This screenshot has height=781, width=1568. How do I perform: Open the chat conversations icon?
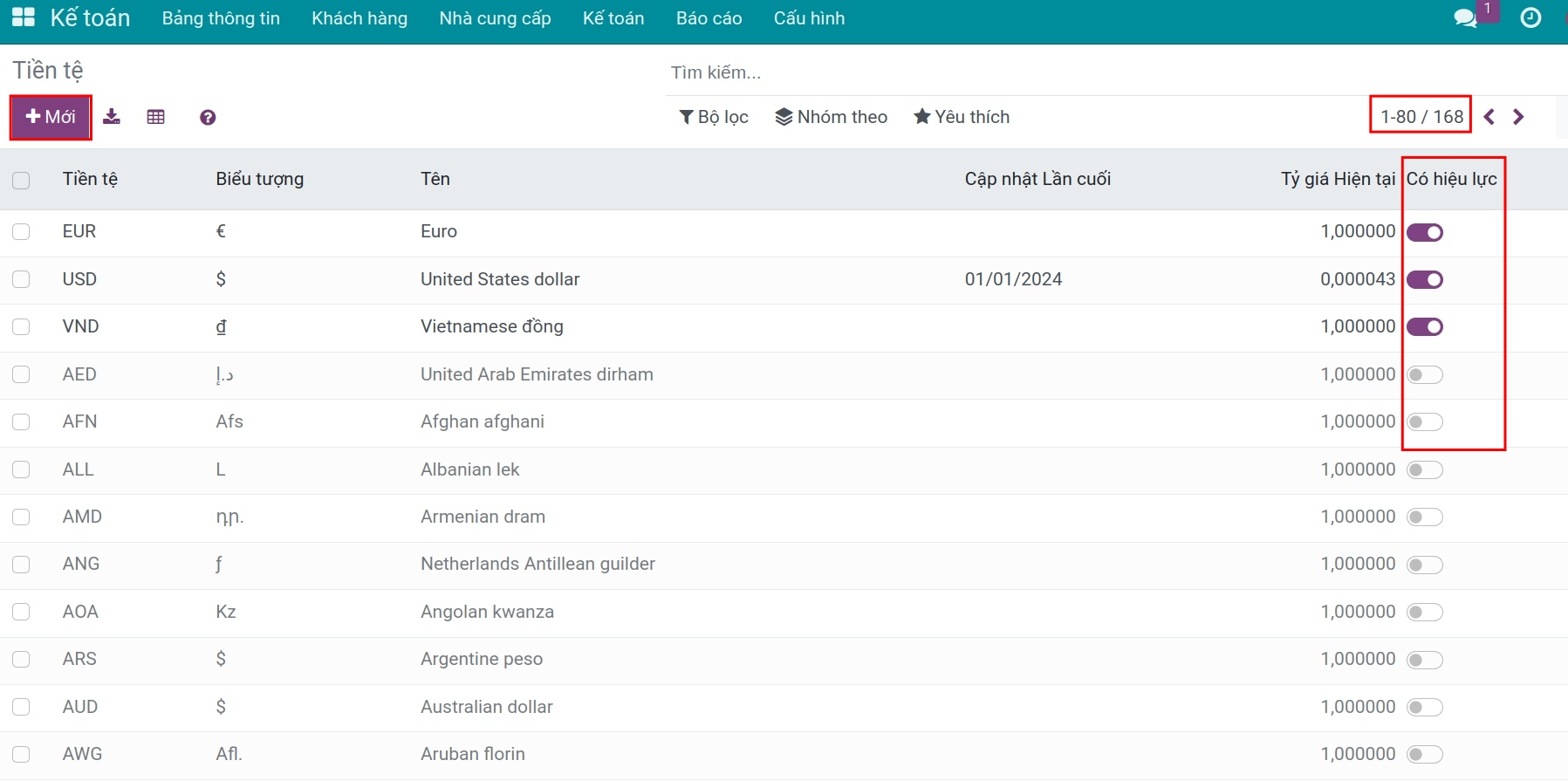[1465, 18]
